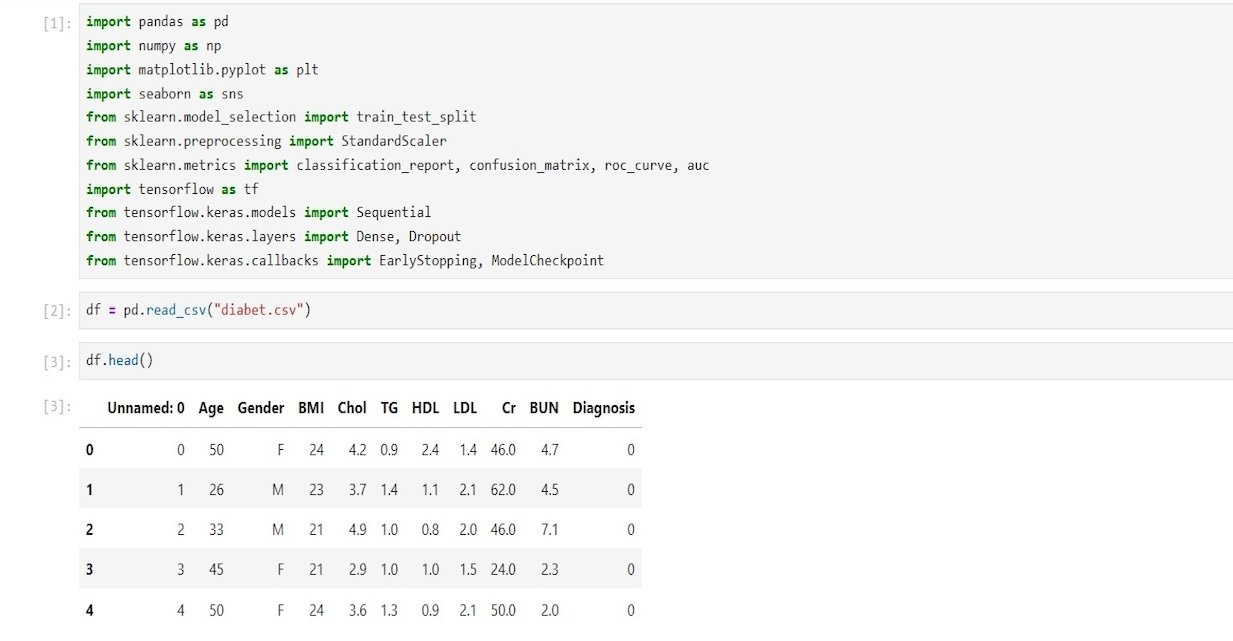Click the "Unnamed: 0" column header
Screen dimensions: 1233x641
click(x=146, y=408)
